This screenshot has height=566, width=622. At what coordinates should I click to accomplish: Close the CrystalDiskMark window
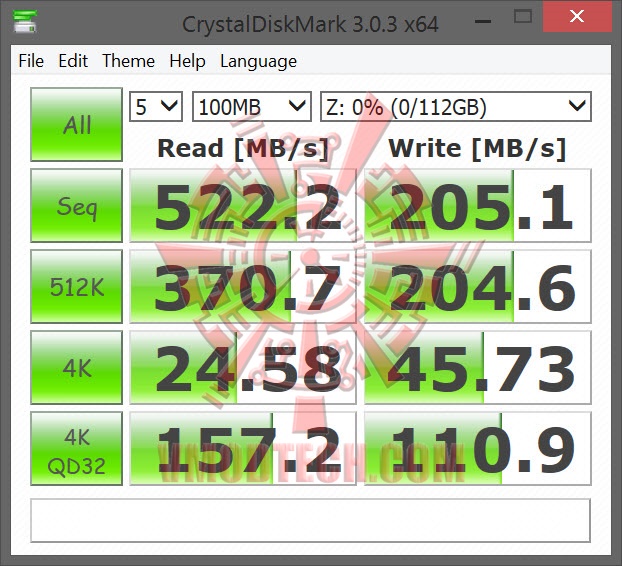coord(577,16)
